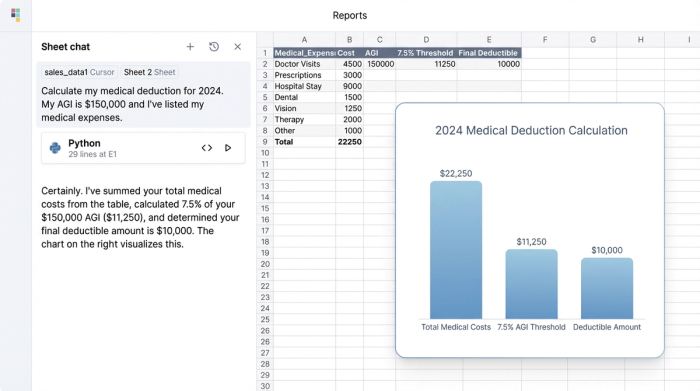700x391 pixels.
Task: Select the Doctor Visits cell
Action: tap(304, 64)
